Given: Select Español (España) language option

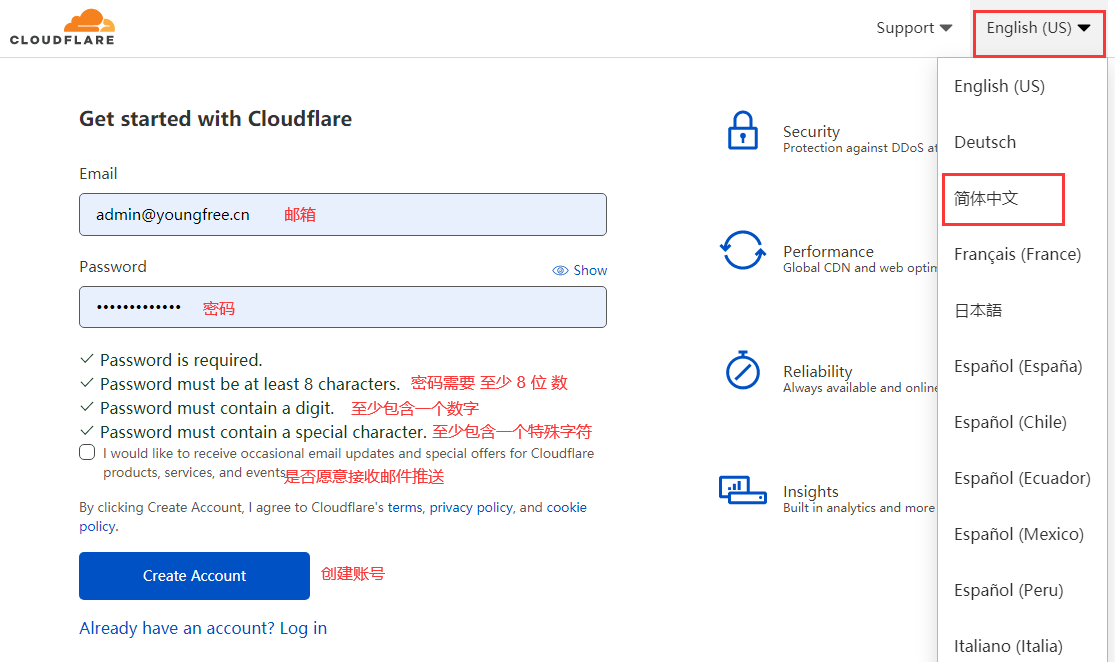Looking at the screenshot, I should (x=1018, y=366).
